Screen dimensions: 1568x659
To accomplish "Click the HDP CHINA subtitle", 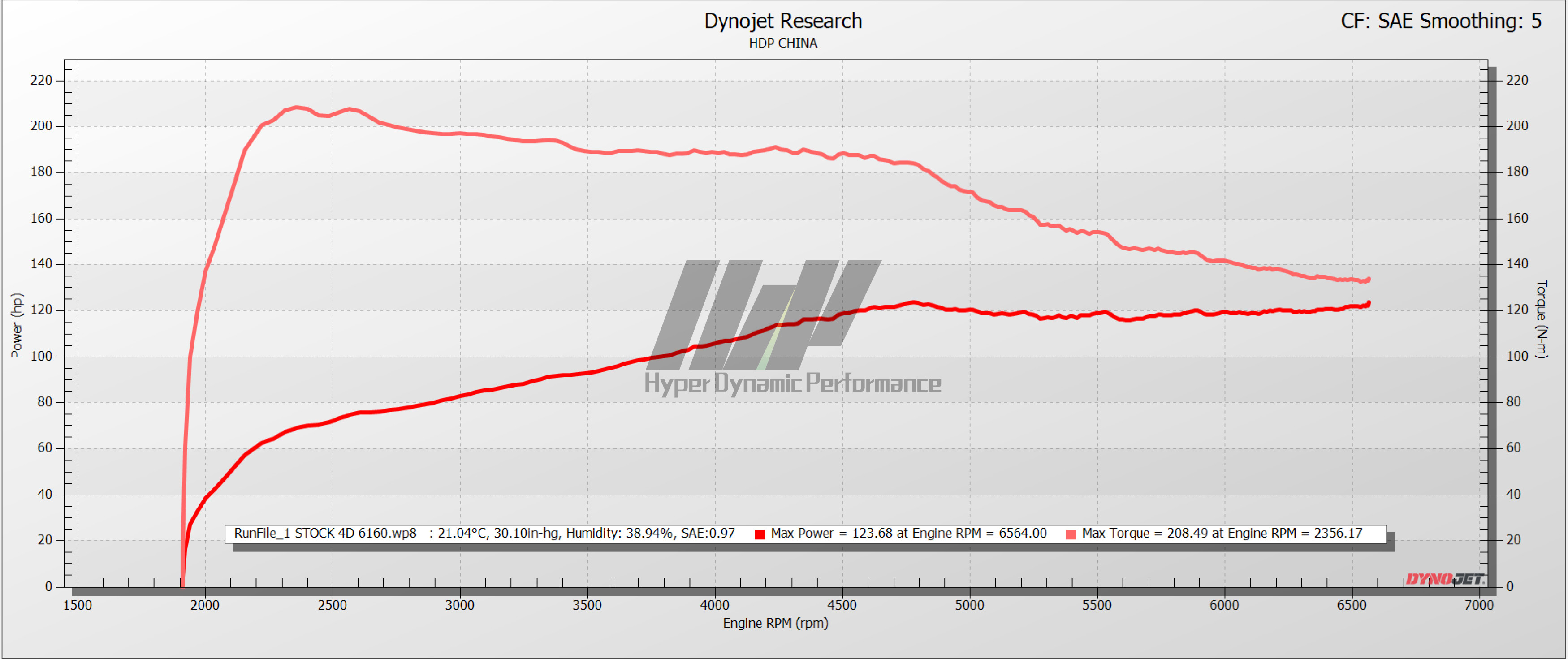I will [783, 43].
